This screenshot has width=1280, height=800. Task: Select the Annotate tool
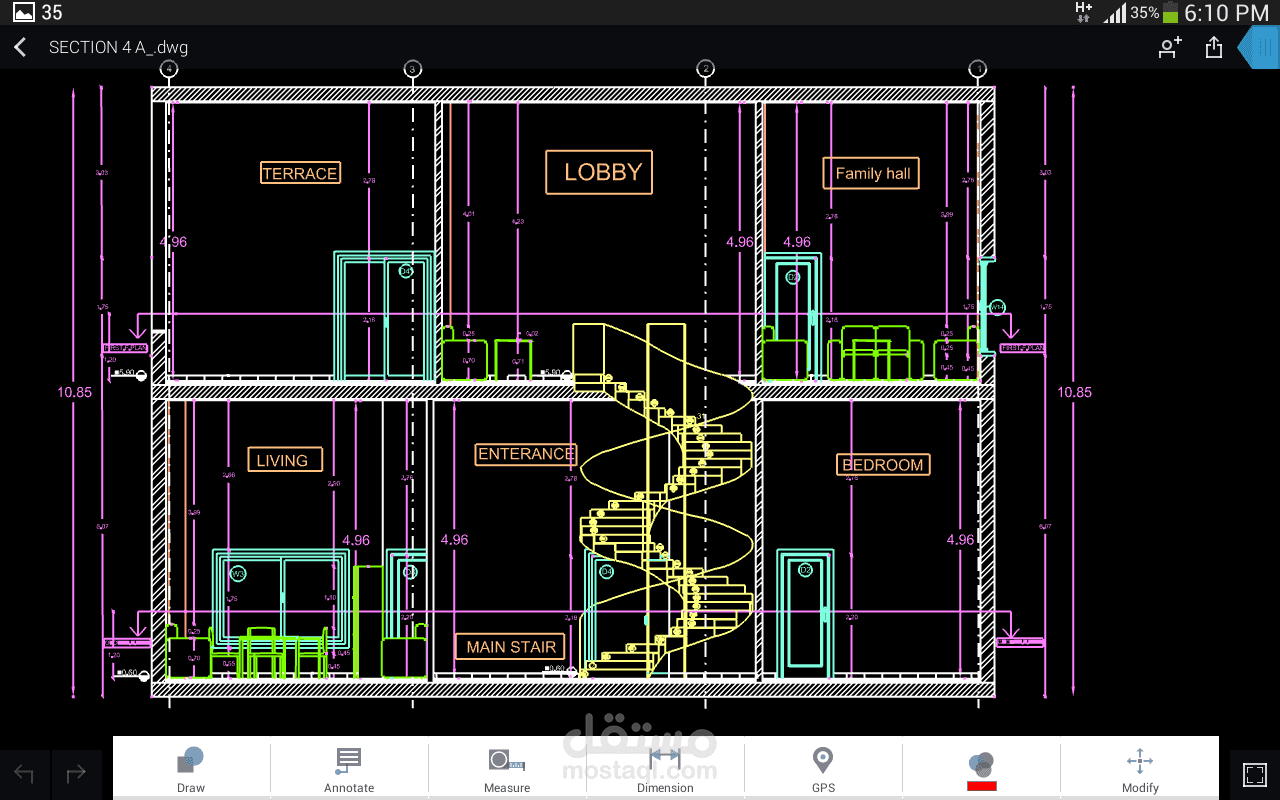[349, 768]
